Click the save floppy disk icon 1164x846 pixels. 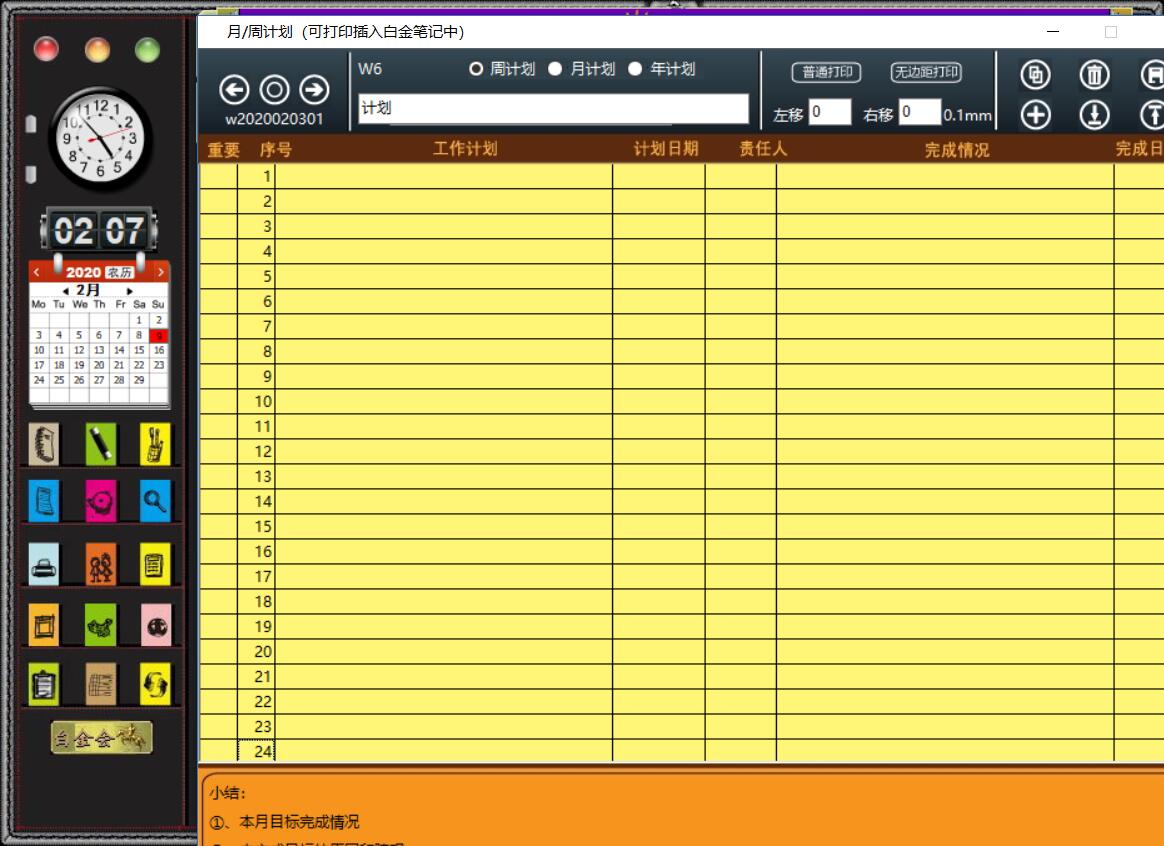coord(1153,74)
